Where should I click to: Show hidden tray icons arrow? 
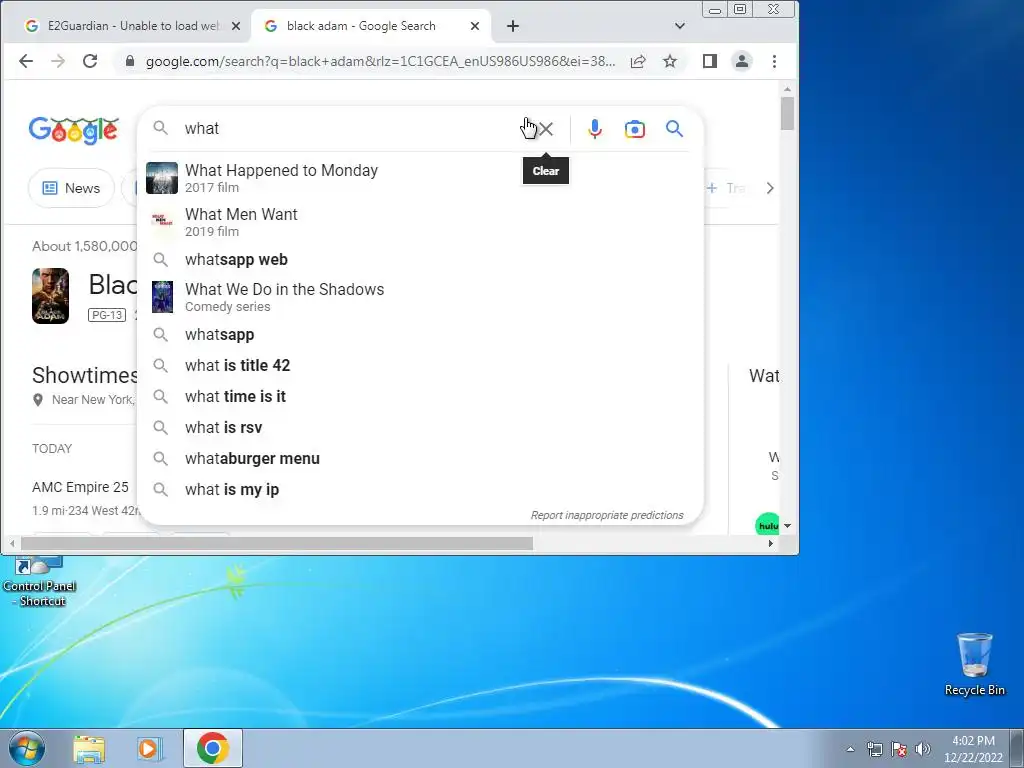tap(850, 749)
